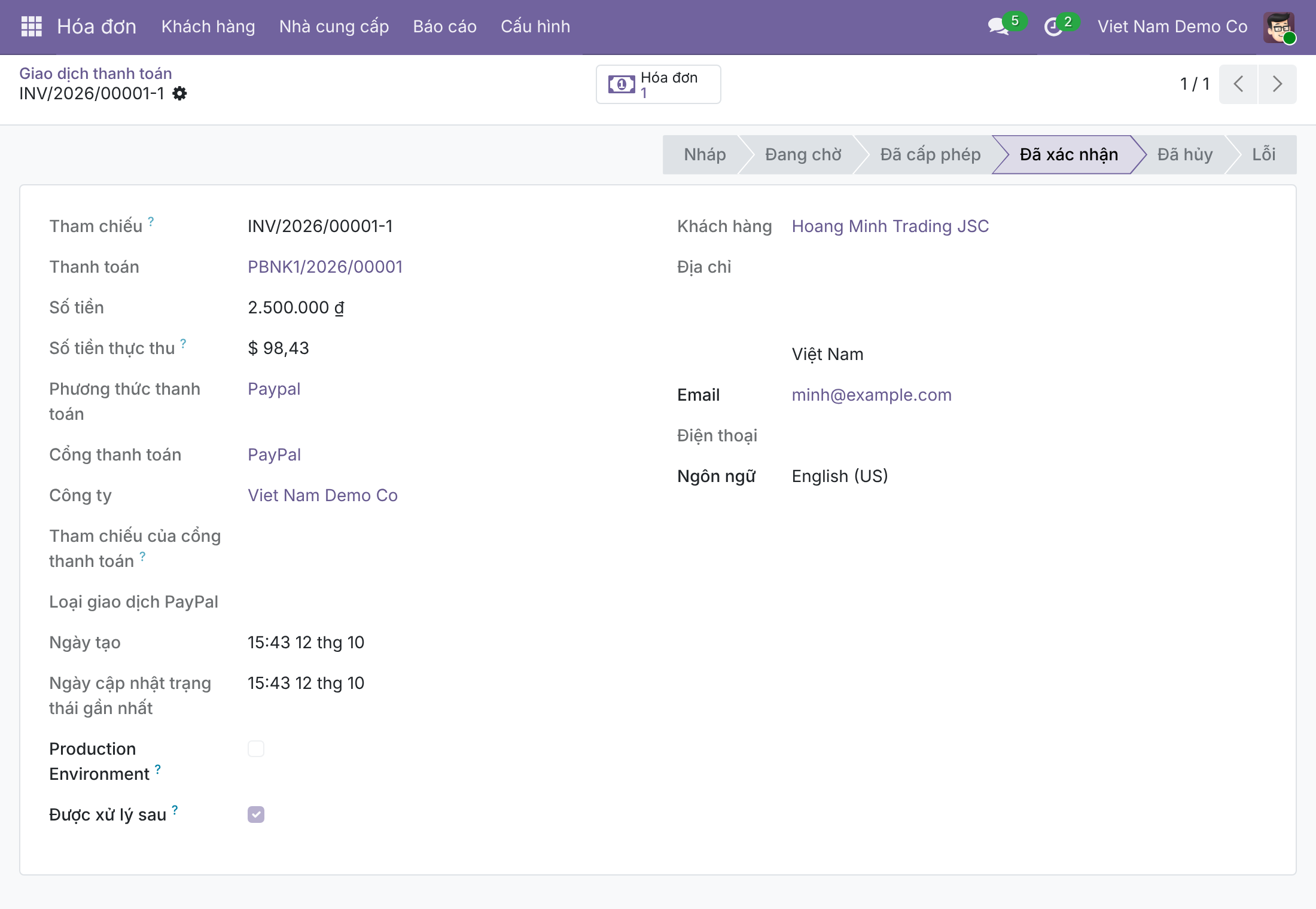
Task: Go to next record arrow
Action: point(1277,84)
